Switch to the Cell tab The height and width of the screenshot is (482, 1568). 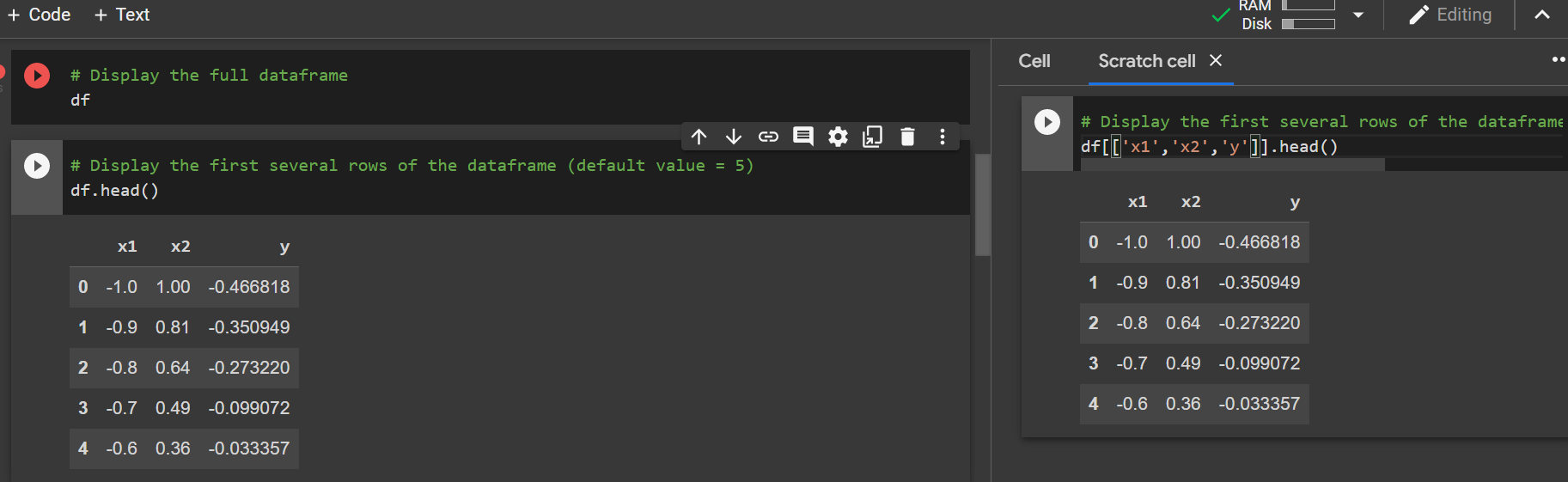(1034, 61)
